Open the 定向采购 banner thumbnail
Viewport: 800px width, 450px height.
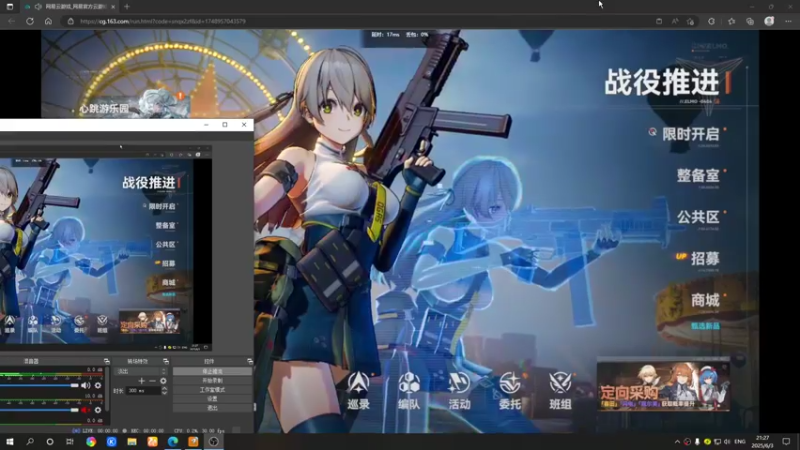(x=663, y=386)
